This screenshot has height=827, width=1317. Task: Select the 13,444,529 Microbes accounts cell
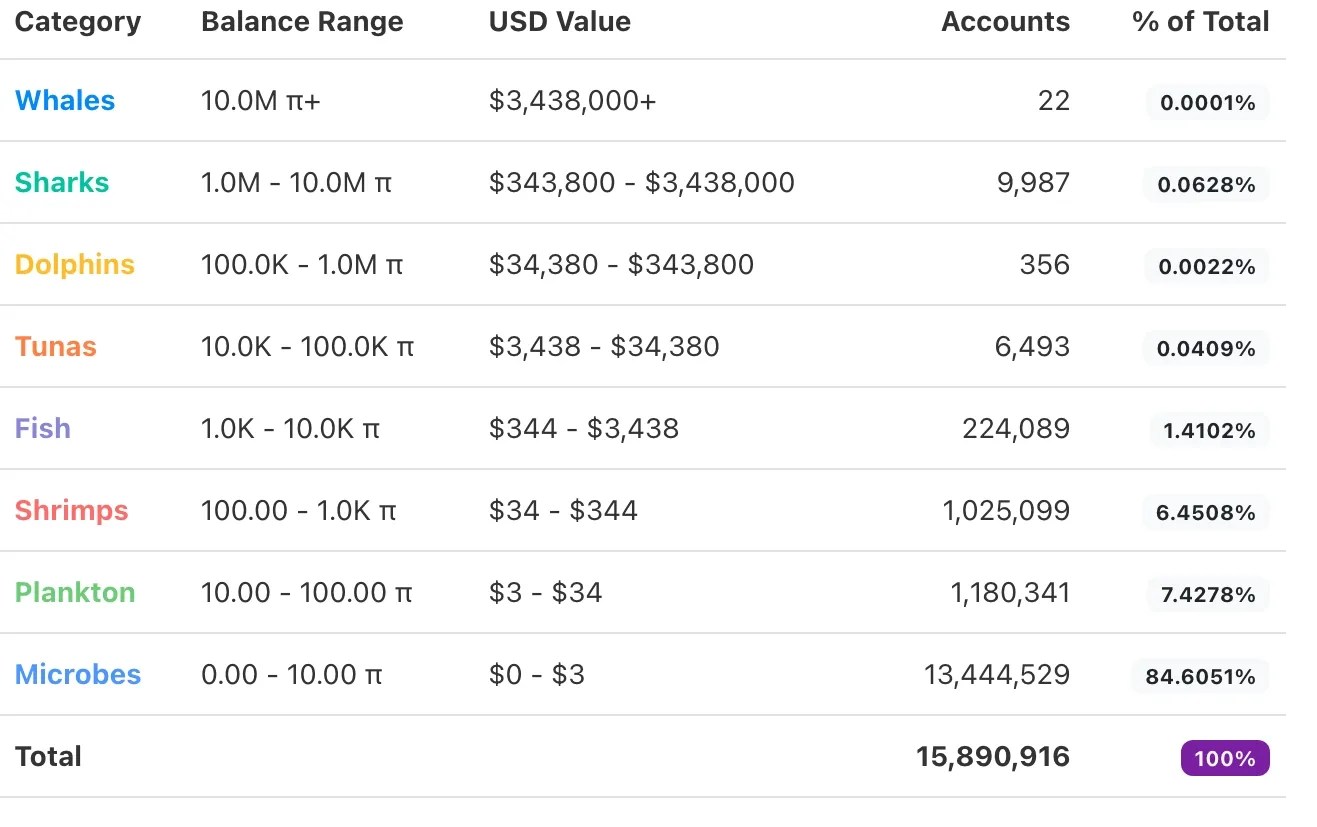point(996,675)
